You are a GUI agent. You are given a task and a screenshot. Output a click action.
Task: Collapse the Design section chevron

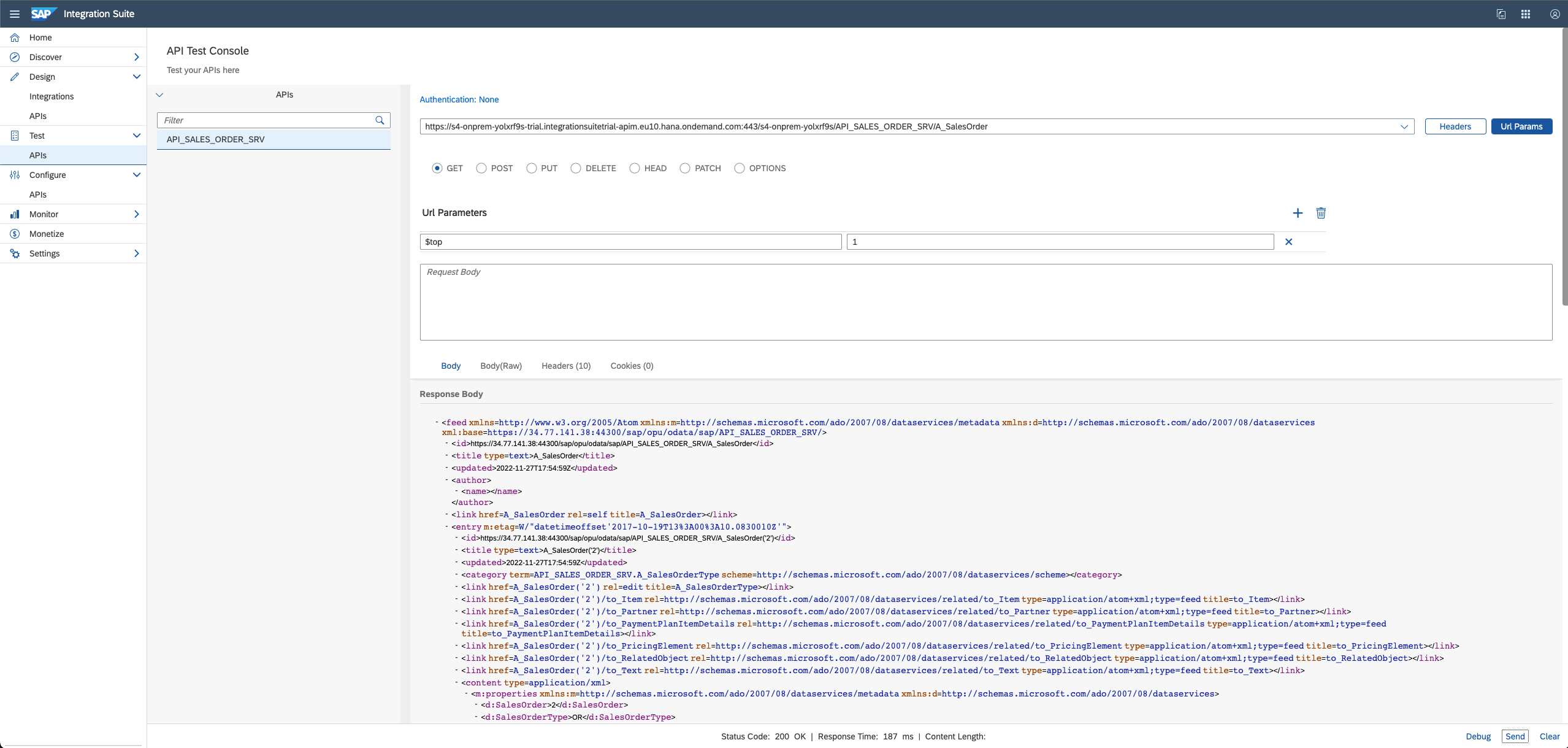tap(136, 77)
